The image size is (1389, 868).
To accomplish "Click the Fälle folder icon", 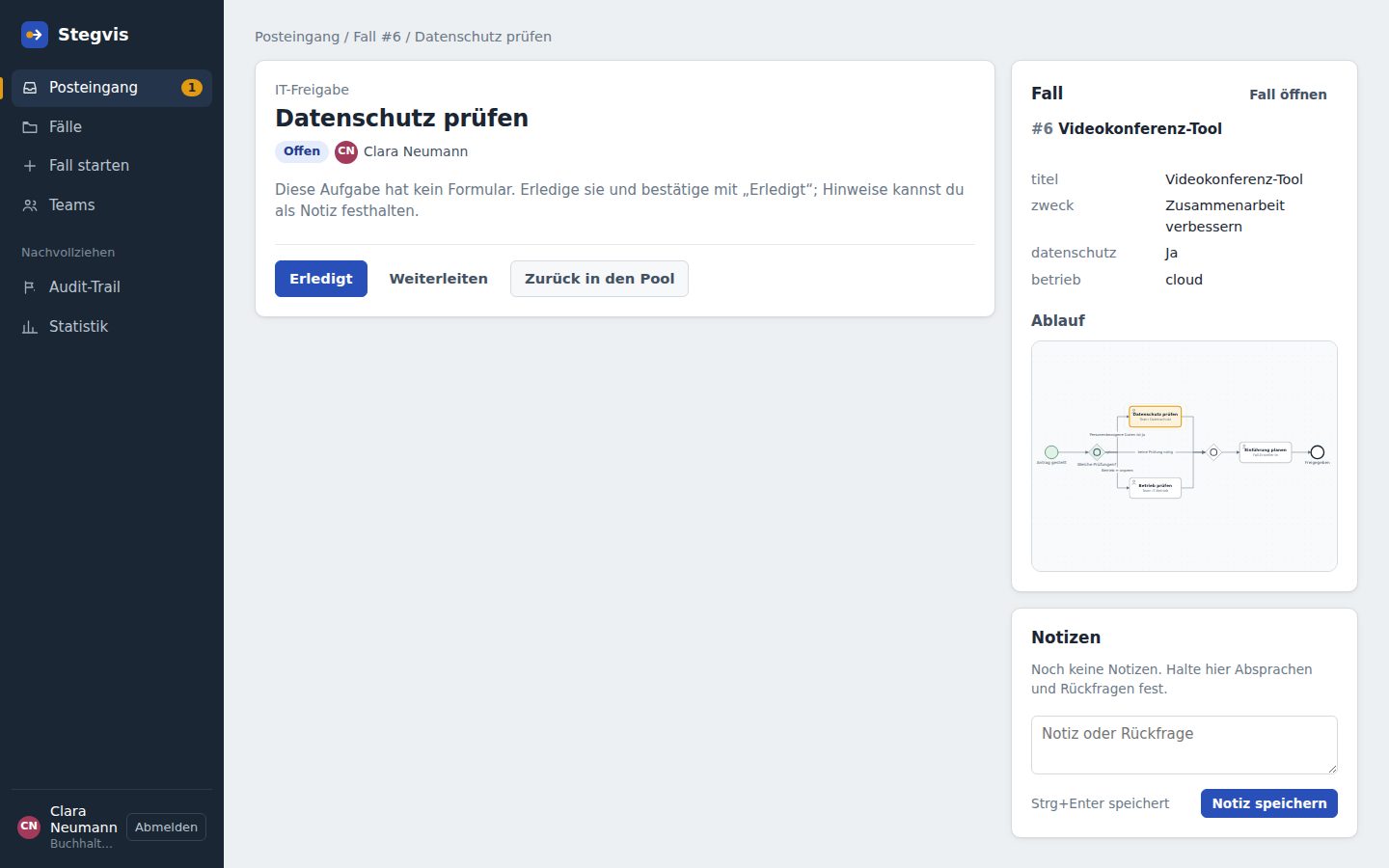I will [x=30, y=127].
